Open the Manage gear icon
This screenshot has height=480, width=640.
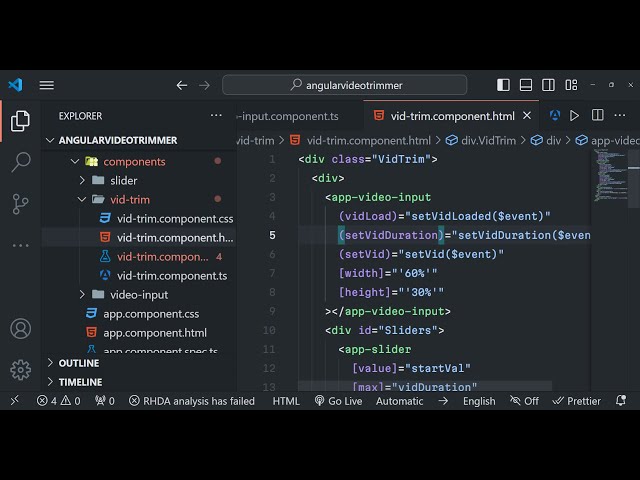click(20, 370)
